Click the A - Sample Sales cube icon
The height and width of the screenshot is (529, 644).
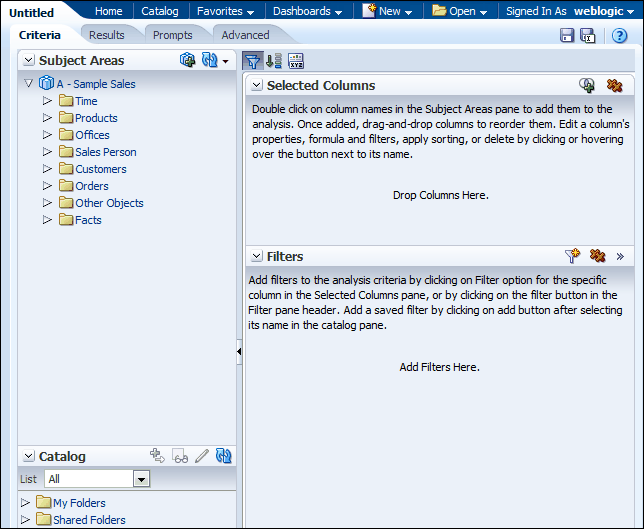coord(46,83)
